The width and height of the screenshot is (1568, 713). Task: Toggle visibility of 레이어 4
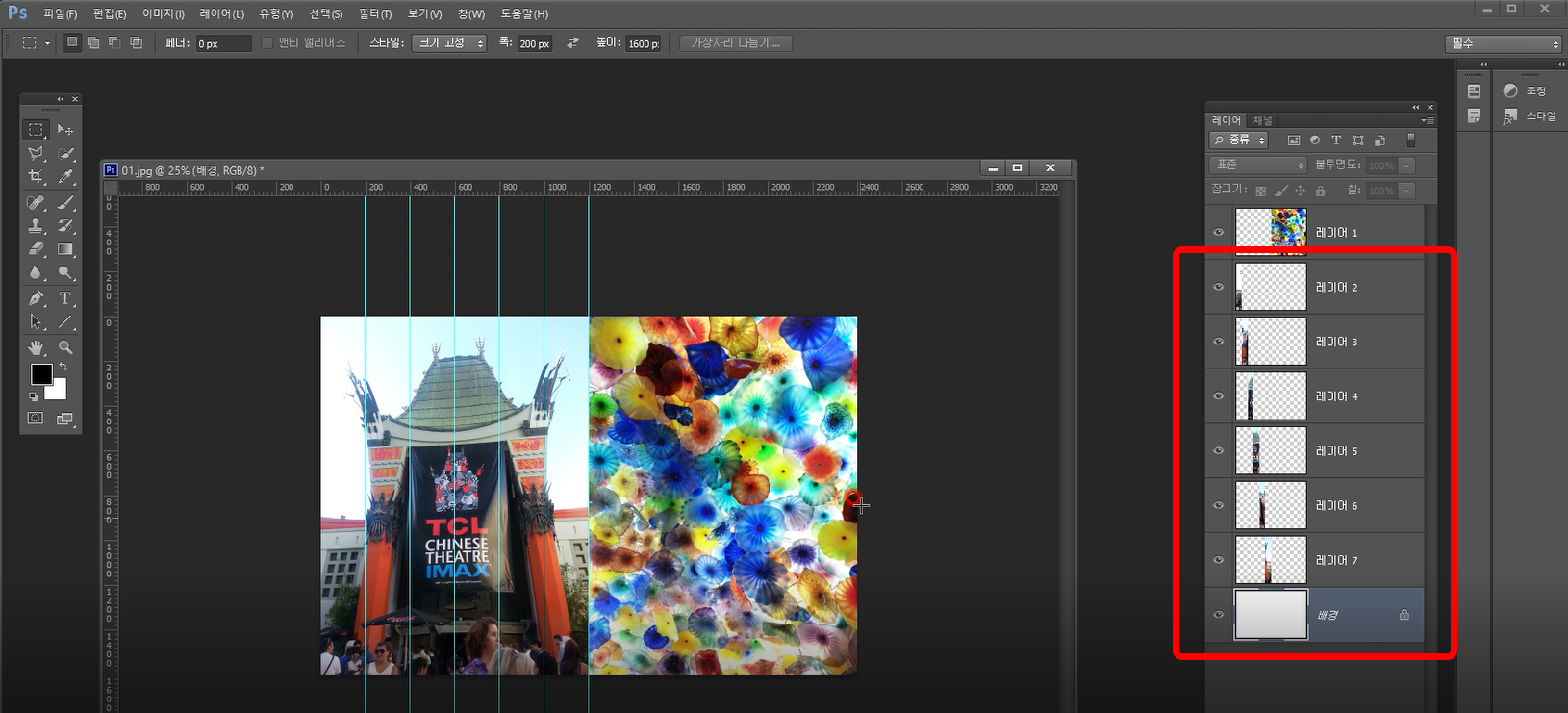click(1219, 396)
